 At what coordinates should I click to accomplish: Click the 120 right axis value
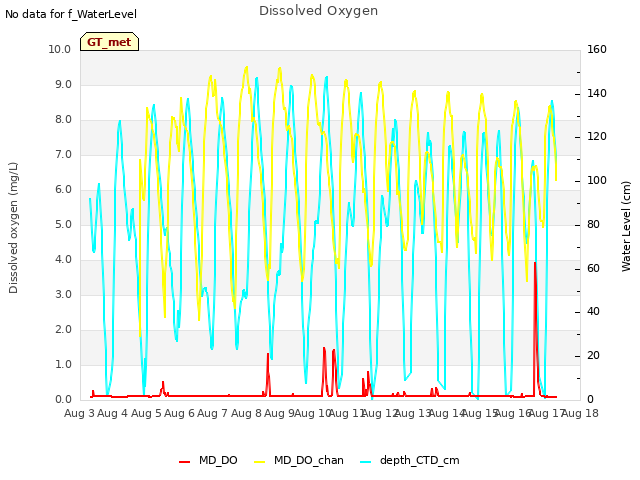pos(597,137)
